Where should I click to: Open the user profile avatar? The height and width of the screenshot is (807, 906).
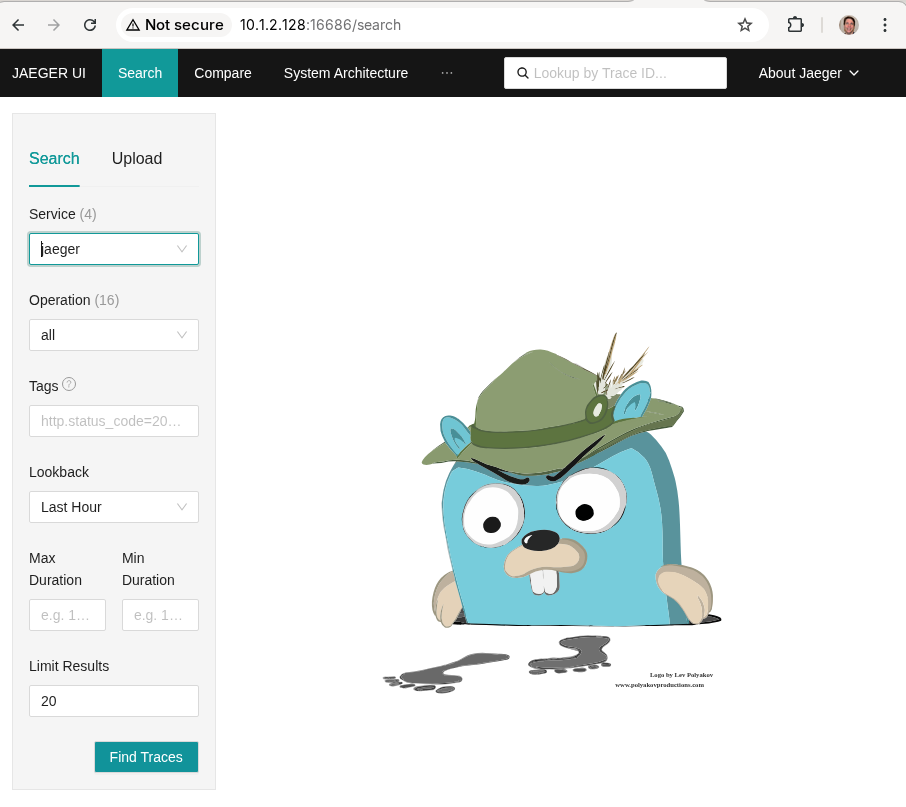(x=848, y=25)
